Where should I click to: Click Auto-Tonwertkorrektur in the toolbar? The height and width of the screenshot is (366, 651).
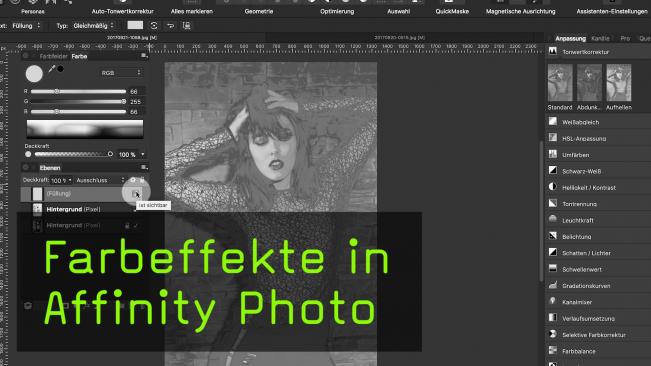click(x=122, y=11)
